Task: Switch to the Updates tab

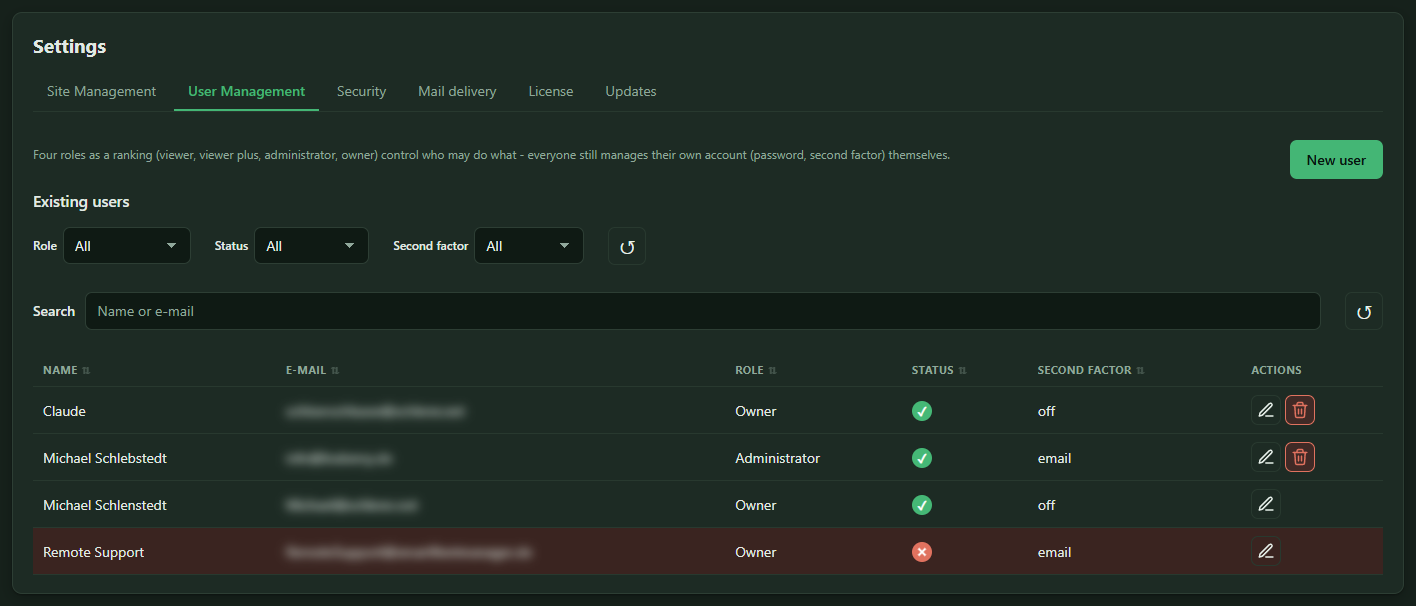Action: [x=631, y=91]
